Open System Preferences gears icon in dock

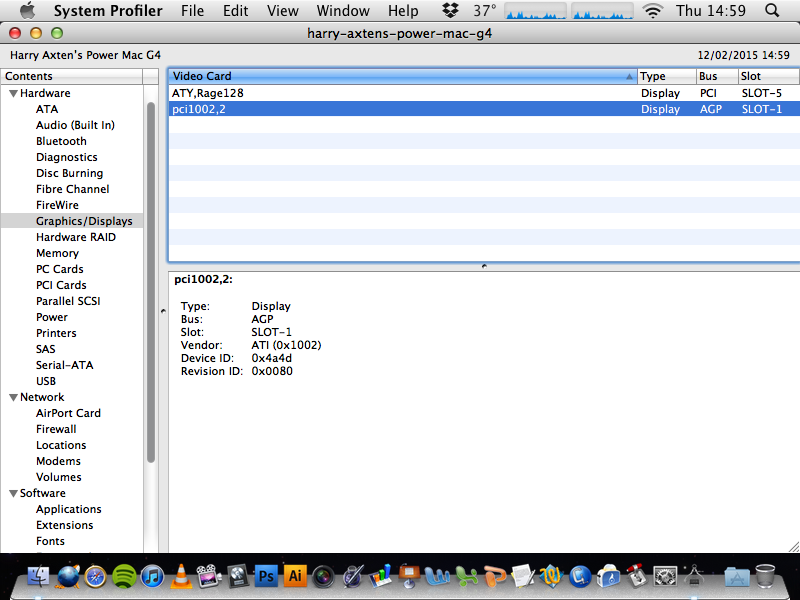point(665,577)
